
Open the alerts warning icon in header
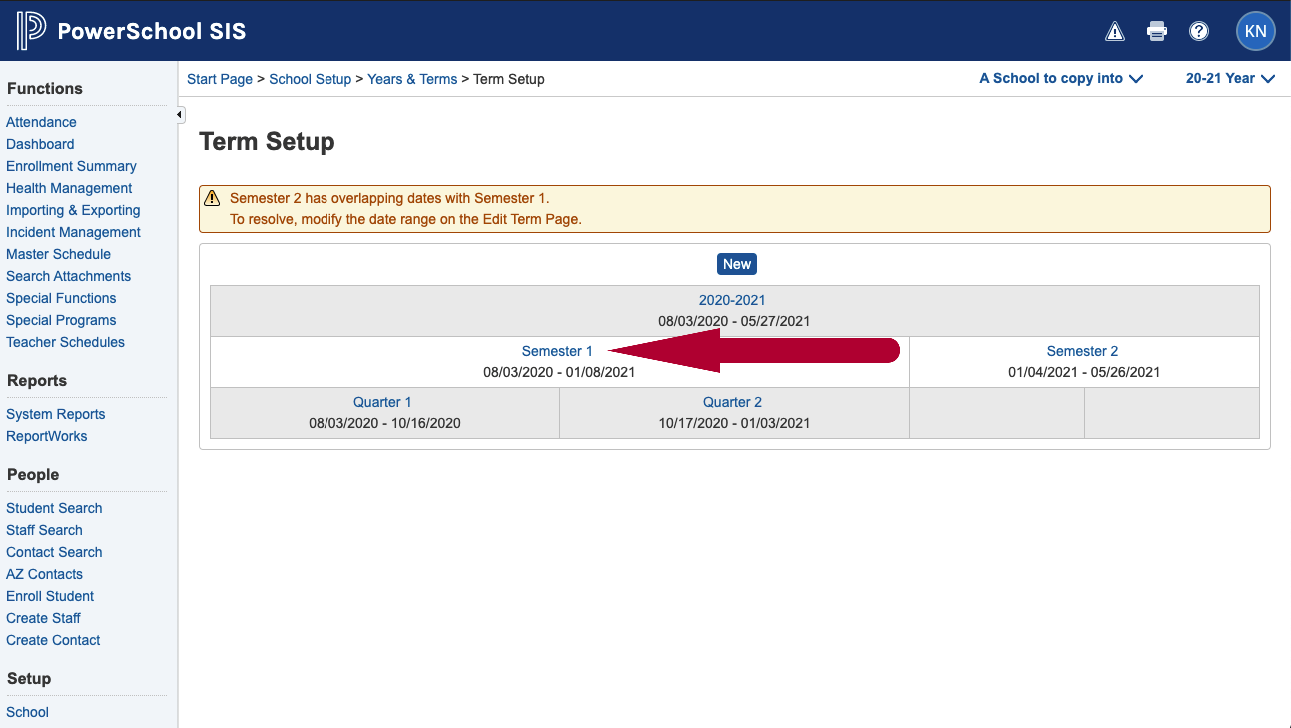point(1115,31)
